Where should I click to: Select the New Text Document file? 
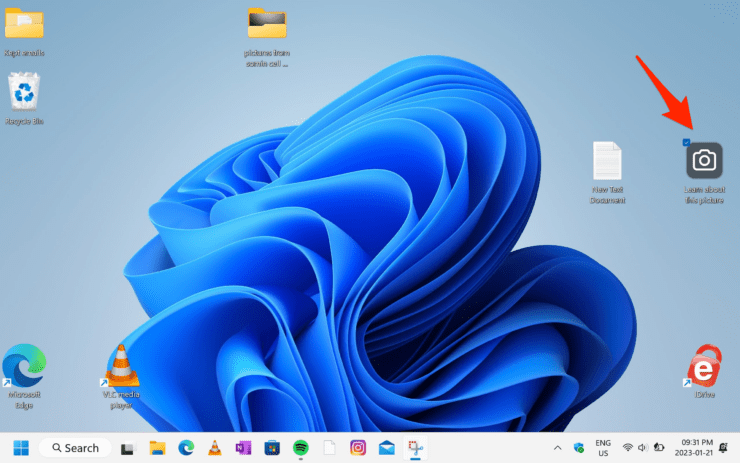pyautogui.click(x=608, y=160)
